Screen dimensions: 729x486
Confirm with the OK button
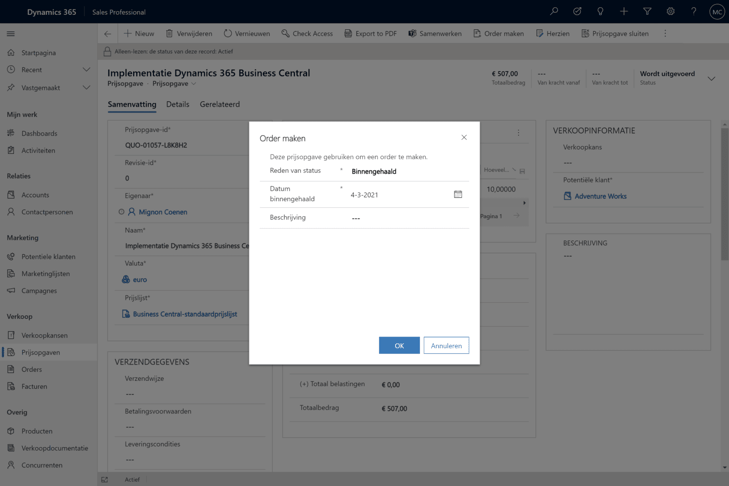(399, 346)
